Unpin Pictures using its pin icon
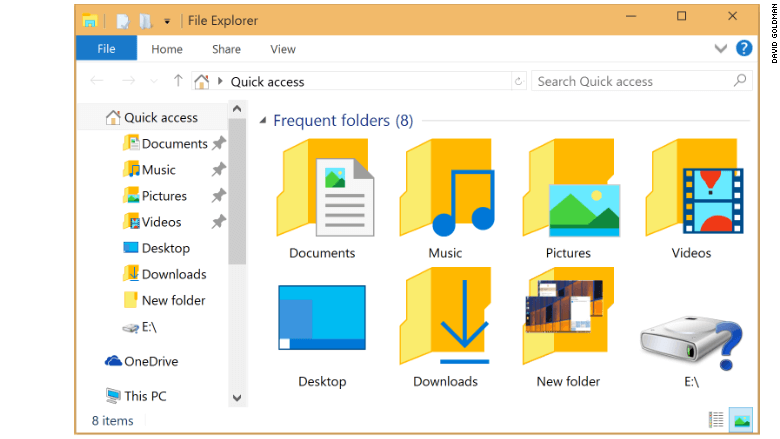Image resolution: width=780 pixels, height=439 pixels. point(218,196)
